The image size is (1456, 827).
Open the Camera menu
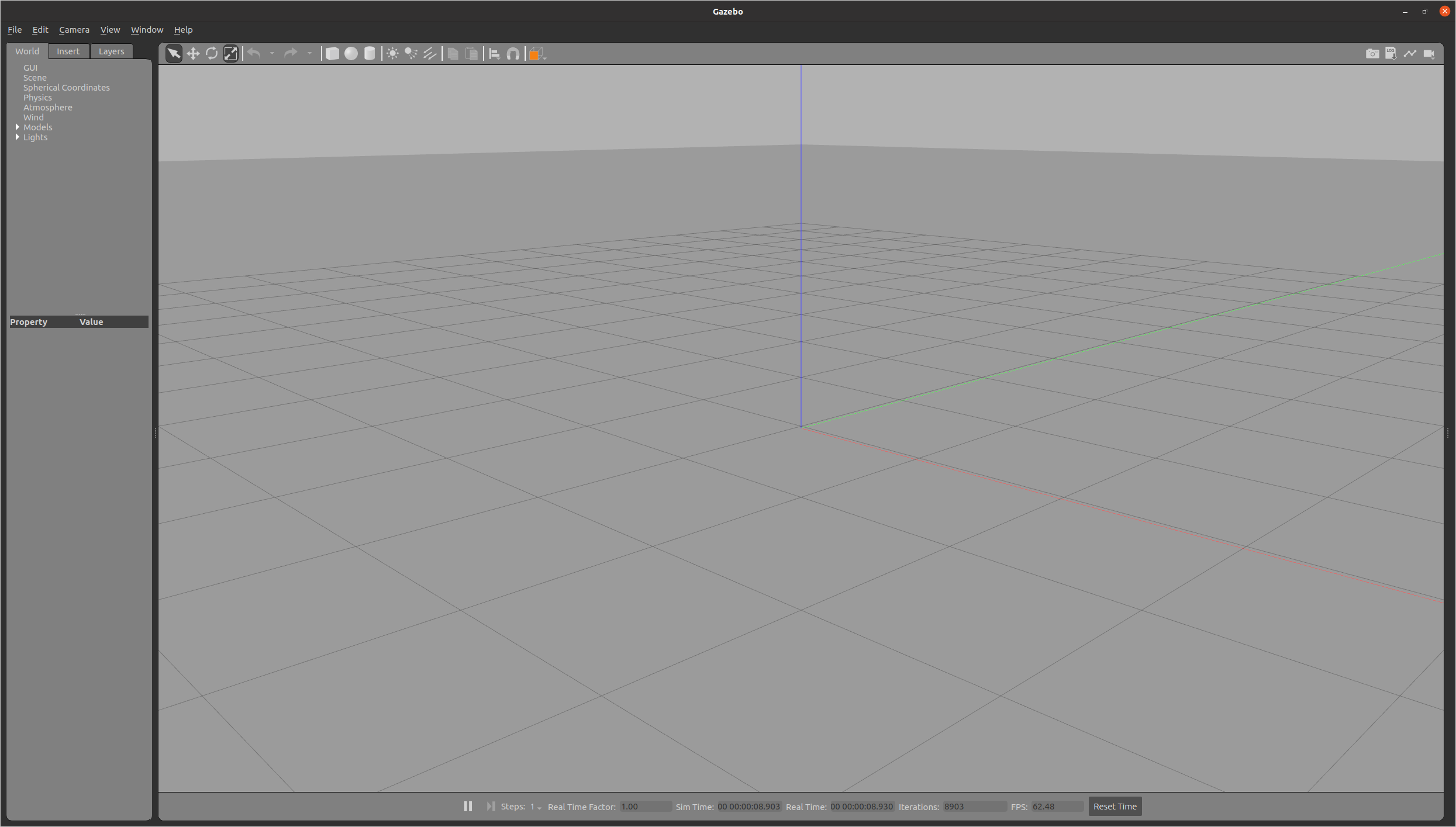74,30
